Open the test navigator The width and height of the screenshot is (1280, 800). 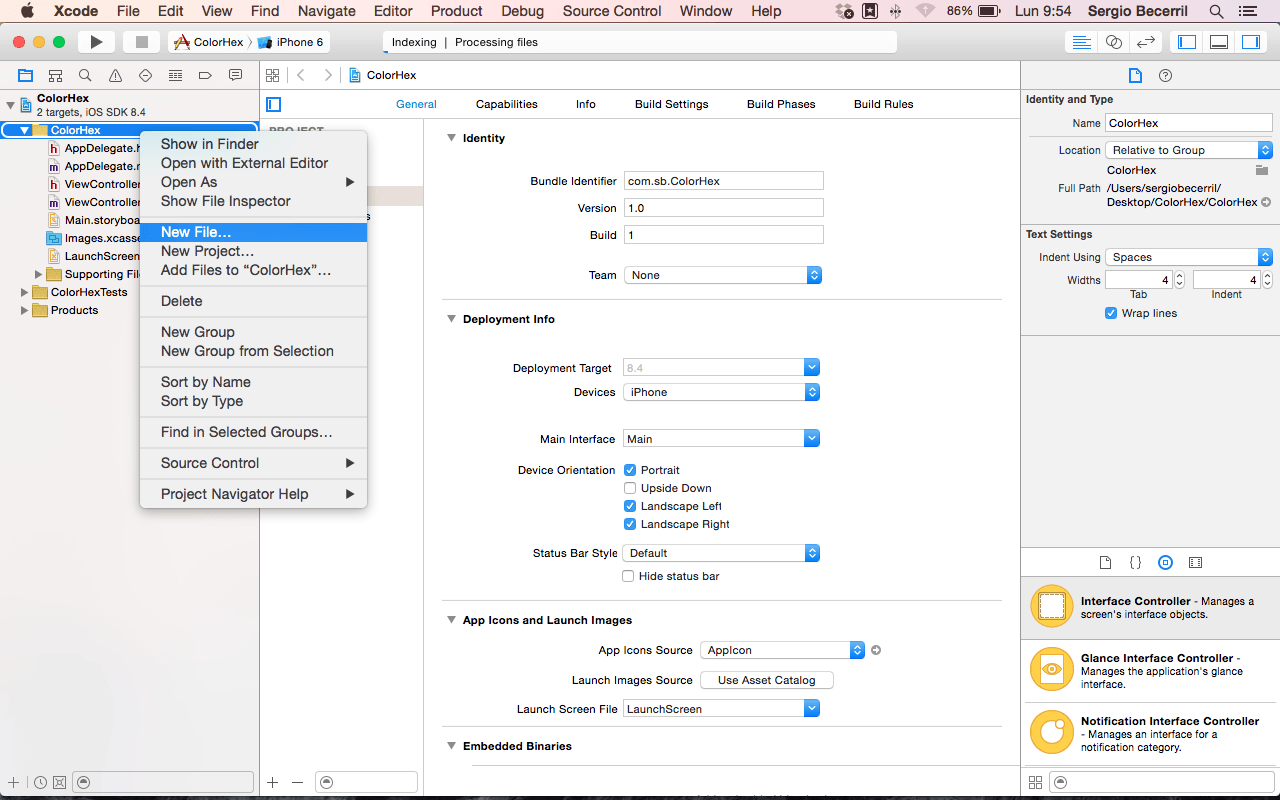pyautogui.click(x=145, y=75)
